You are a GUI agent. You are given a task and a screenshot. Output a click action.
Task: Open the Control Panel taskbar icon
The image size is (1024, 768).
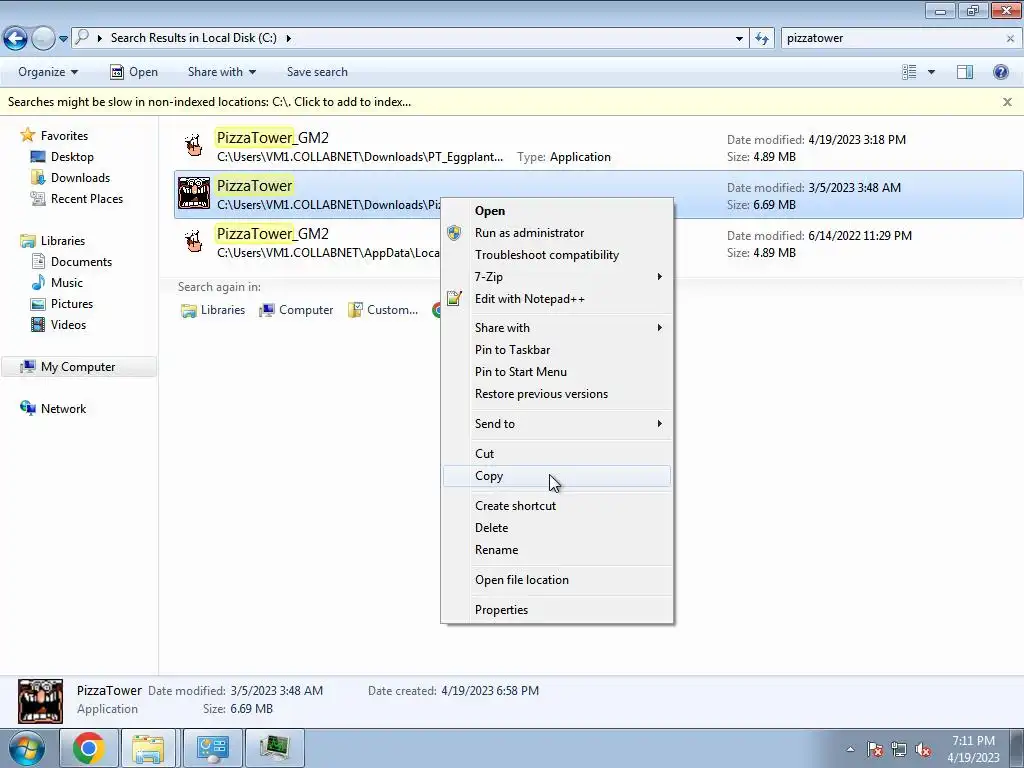[212, 748]
